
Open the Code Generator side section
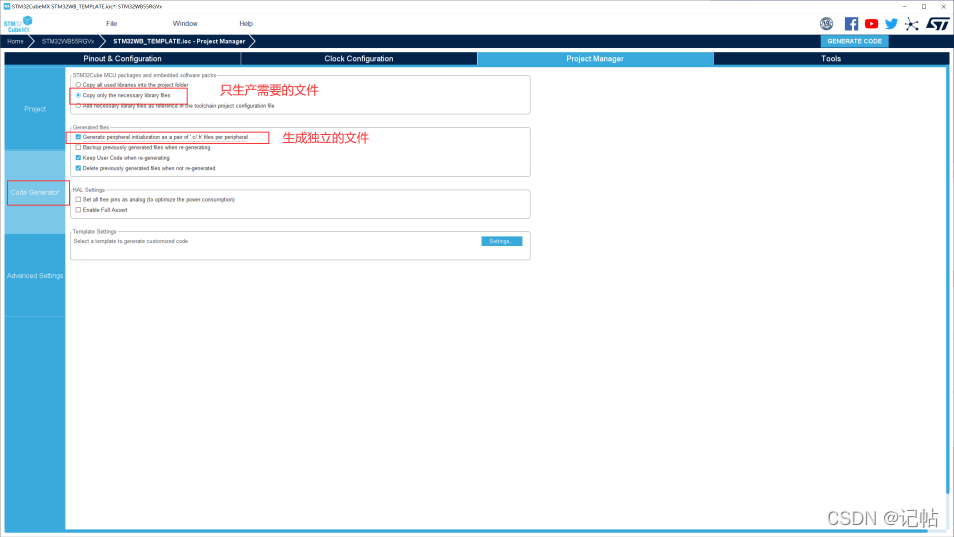(x=35, y=193)
